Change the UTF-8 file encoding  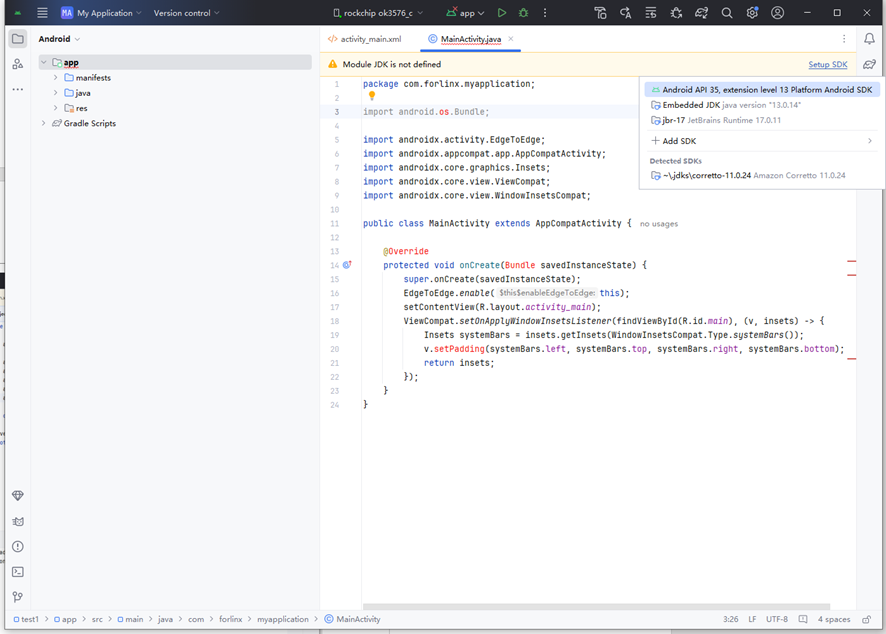tap(777, 619)
